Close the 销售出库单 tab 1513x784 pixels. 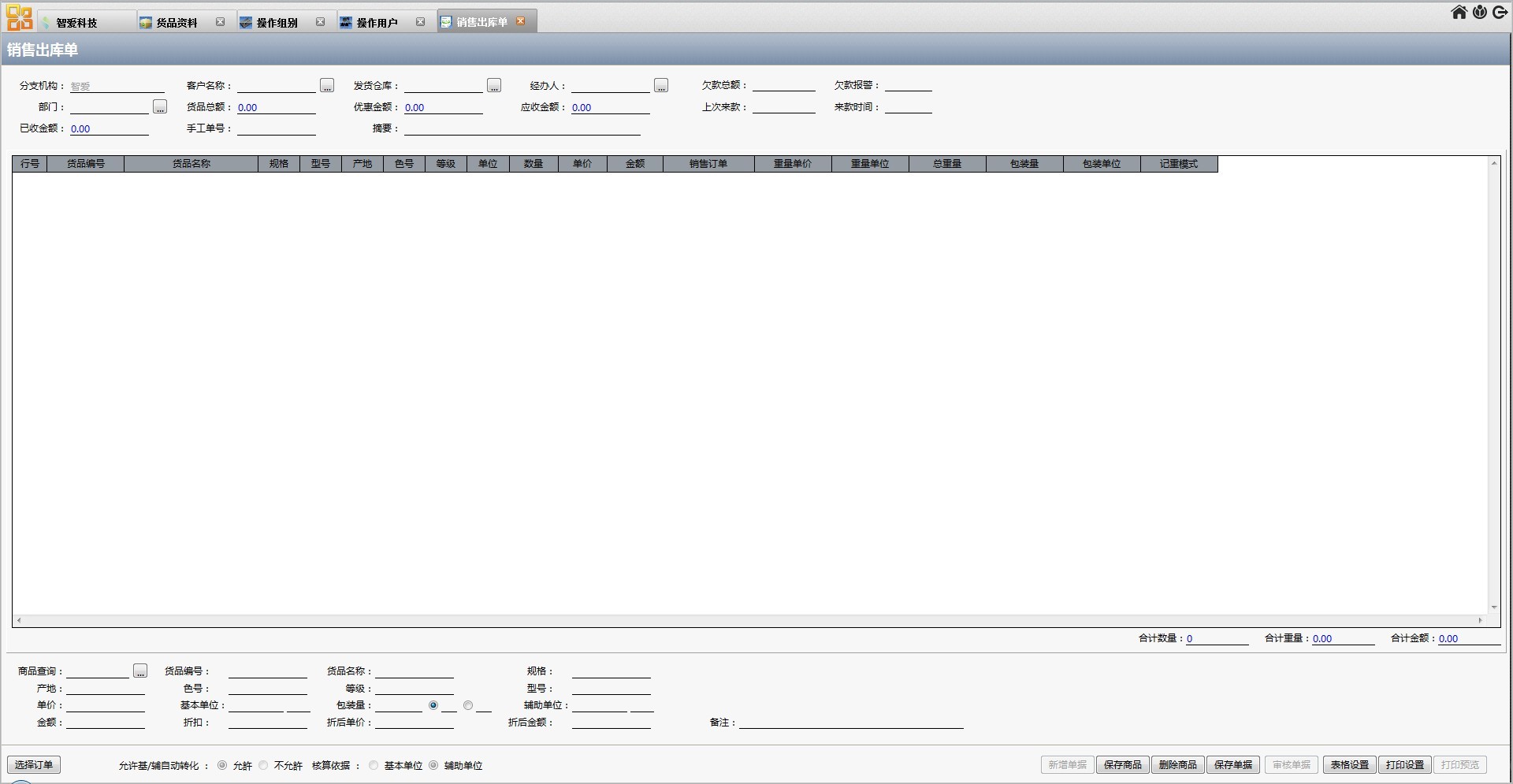[x=521, y=21]
